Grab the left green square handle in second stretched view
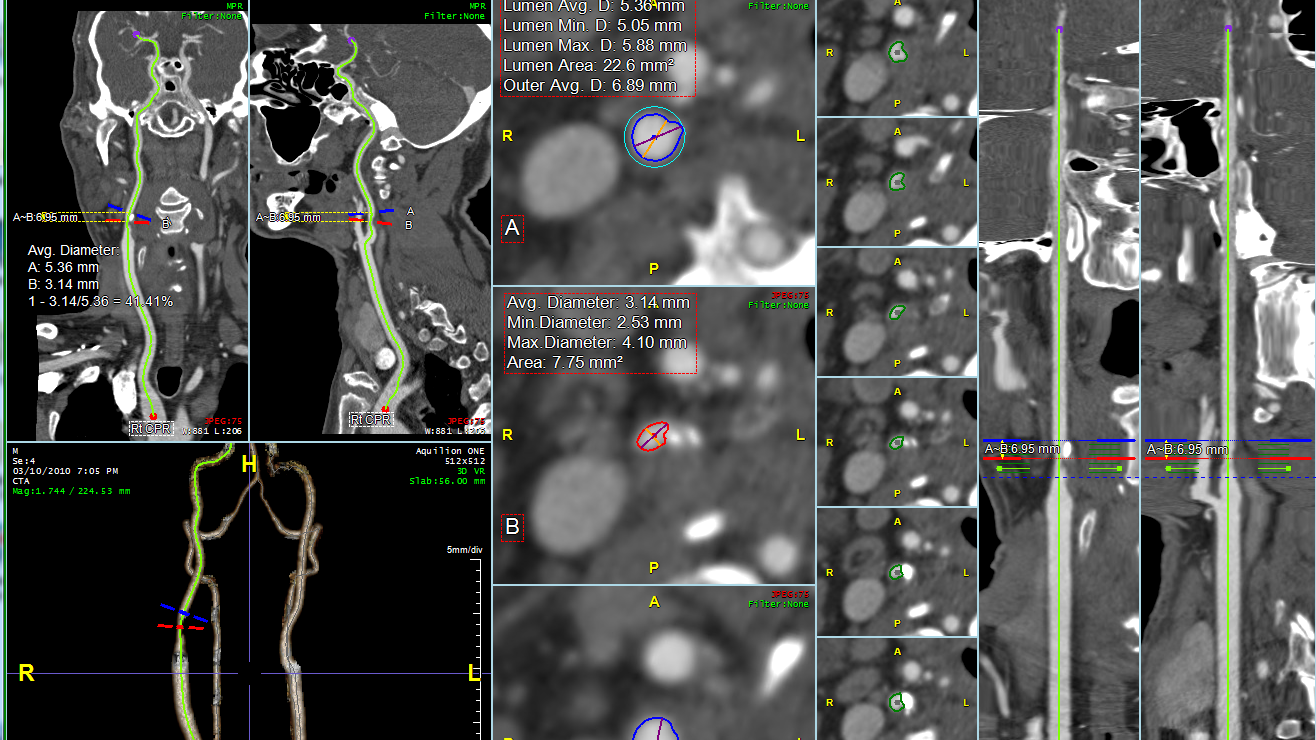This screenshot has width=1316, height=740. click(1167, 468)
